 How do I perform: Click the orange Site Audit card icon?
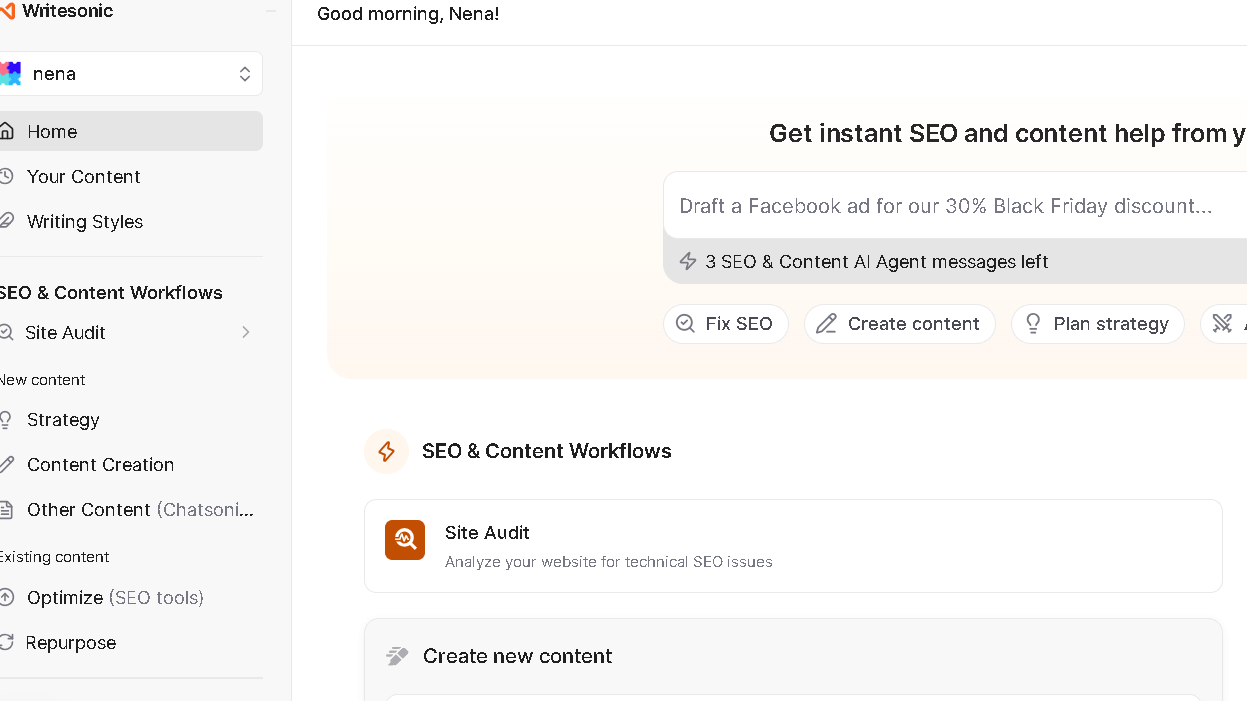coord(405,540)
